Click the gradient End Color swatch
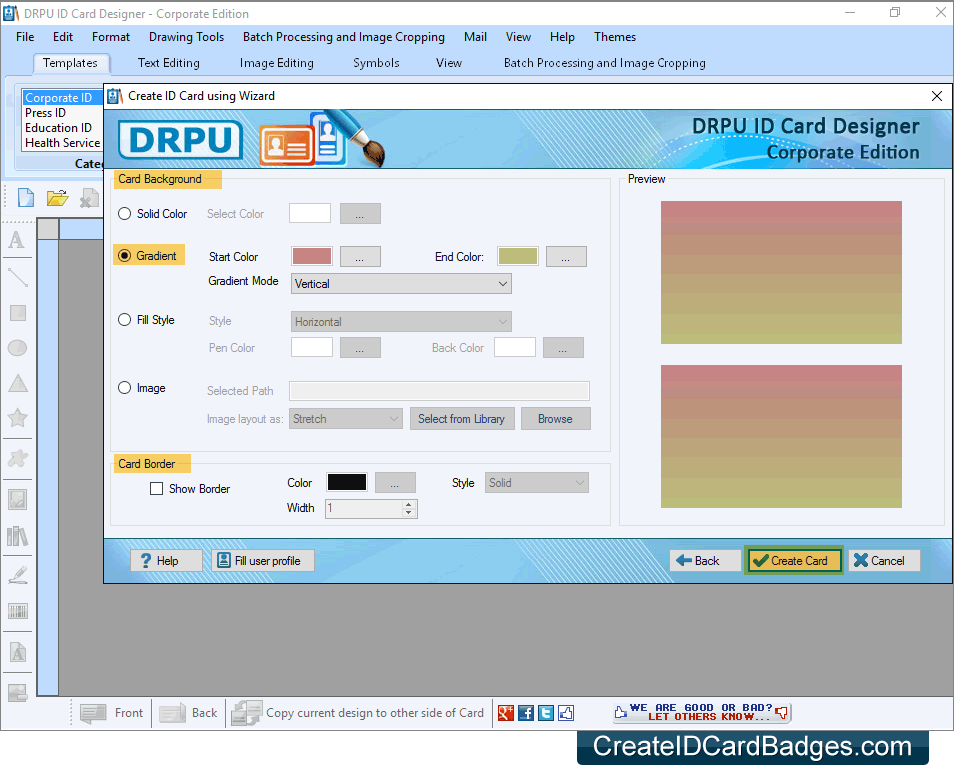 [518, 256]
